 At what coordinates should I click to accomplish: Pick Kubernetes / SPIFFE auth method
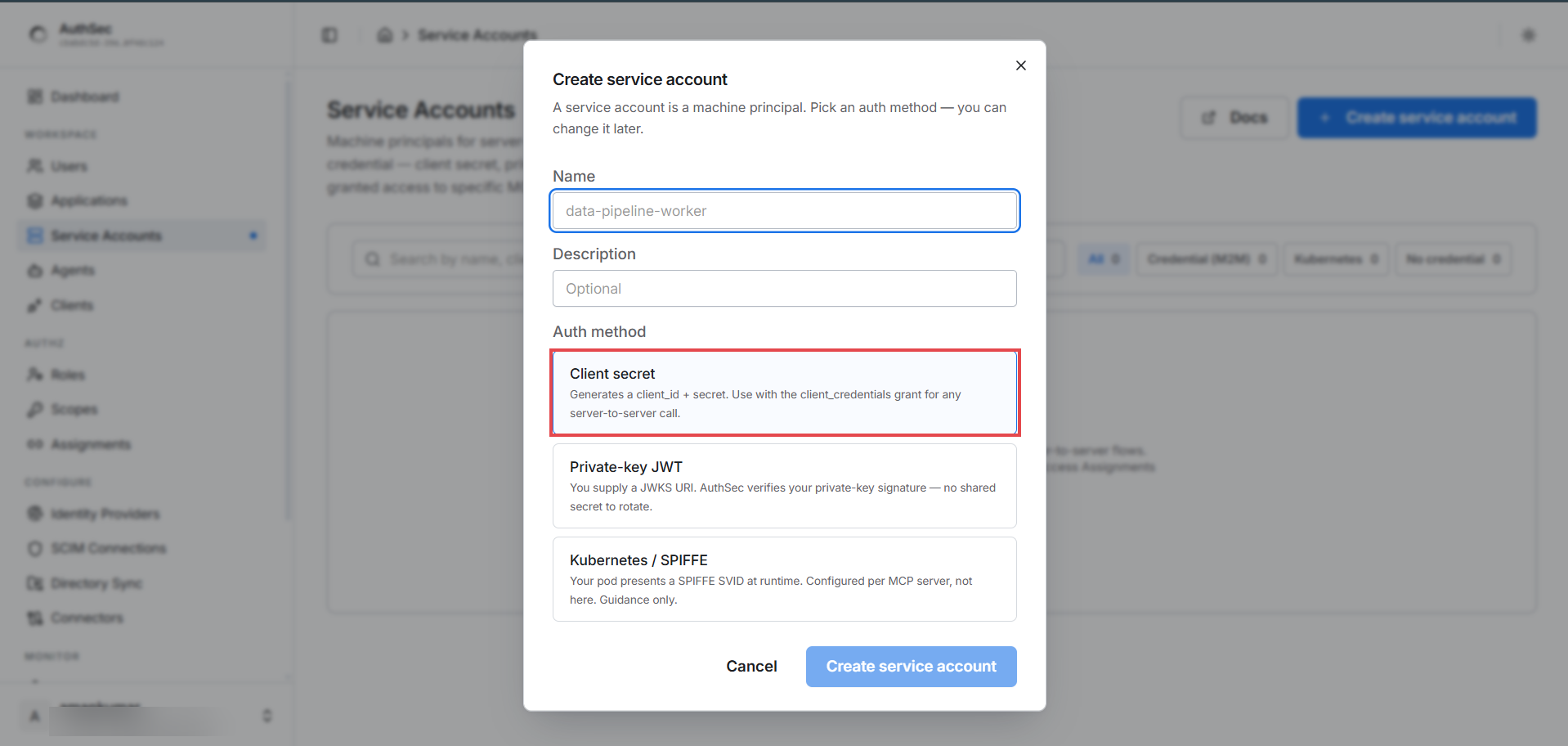coord(784,579)
